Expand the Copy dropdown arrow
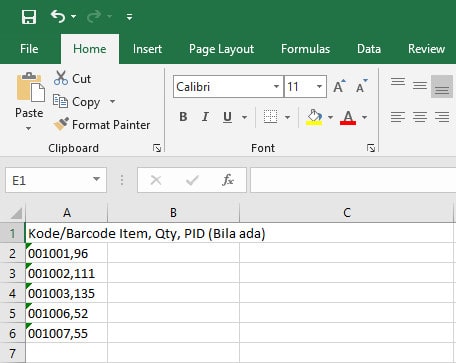The image size is (456, 363). click(113, 101)
